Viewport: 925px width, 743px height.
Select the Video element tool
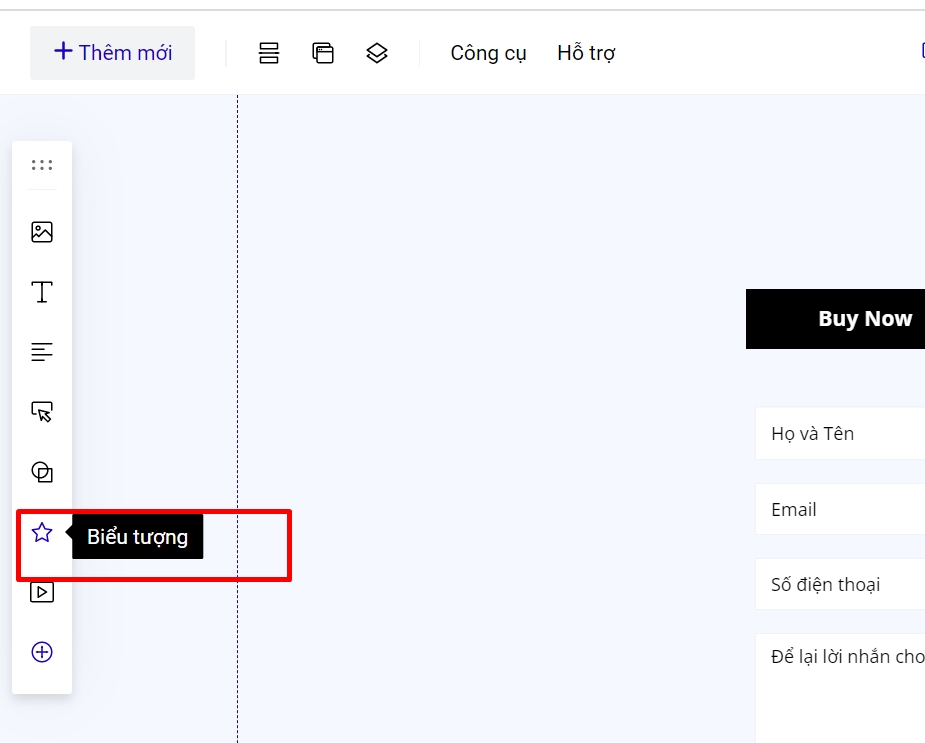point(42,592)
